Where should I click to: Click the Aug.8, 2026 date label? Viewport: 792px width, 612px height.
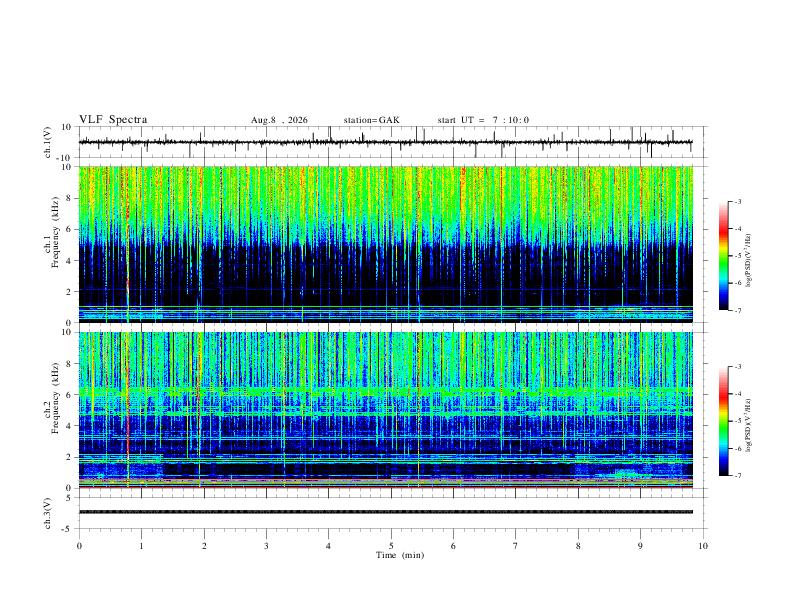(279, 120)
